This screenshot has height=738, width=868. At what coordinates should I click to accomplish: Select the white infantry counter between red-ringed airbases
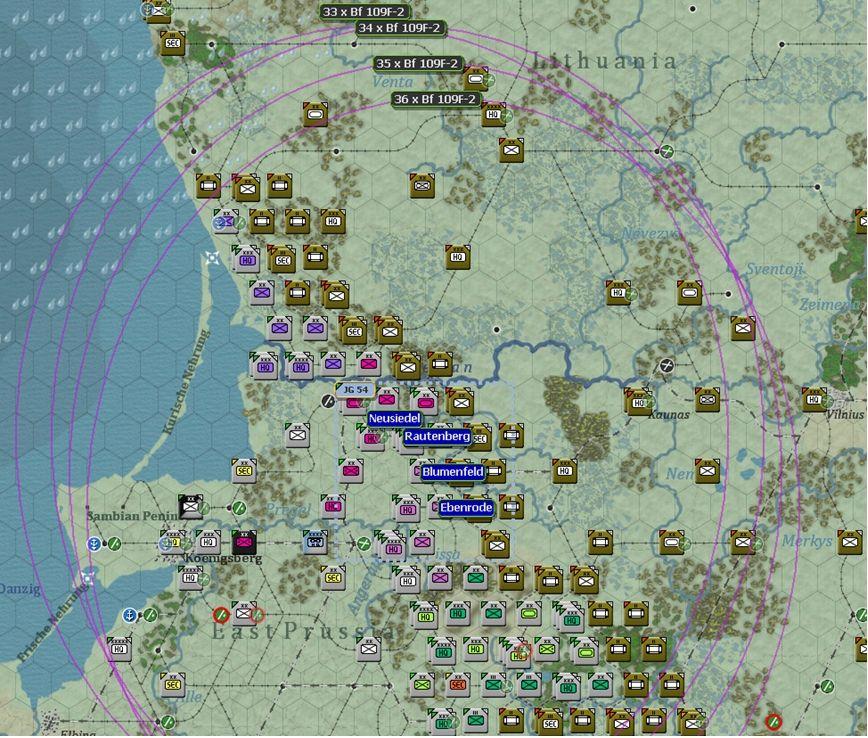(243, 614)
